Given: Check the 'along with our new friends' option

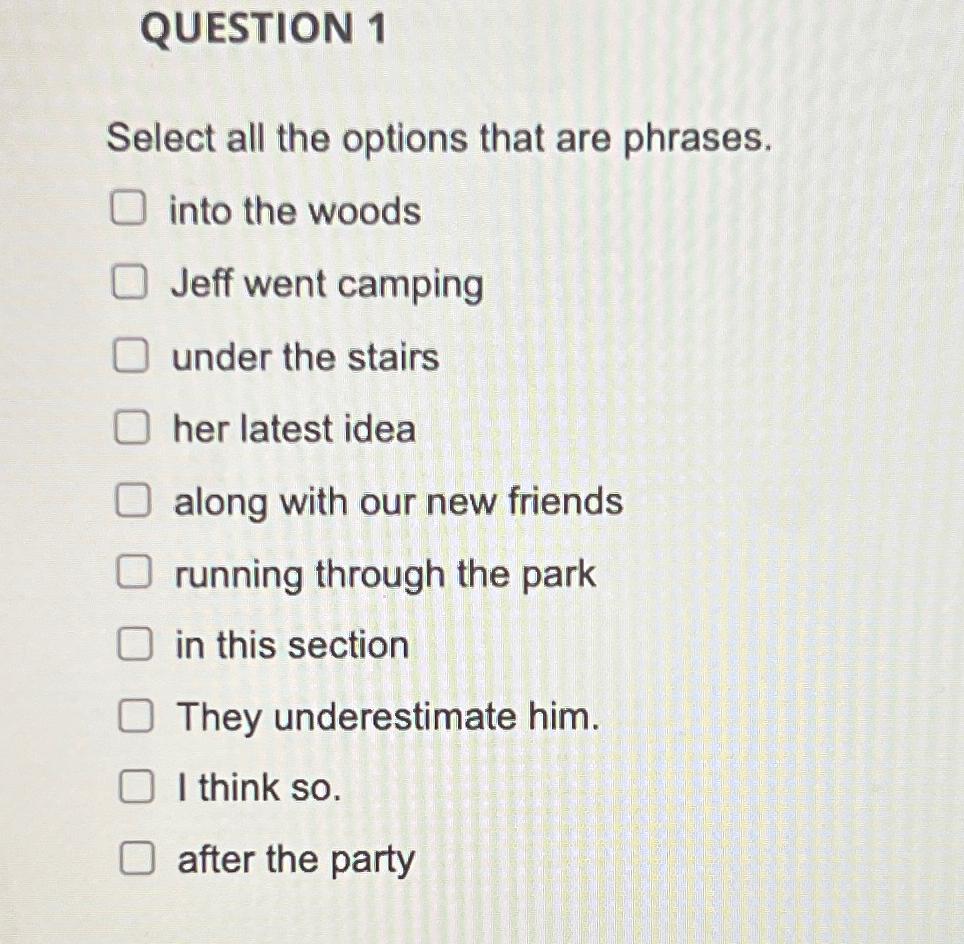Looking at the screenshot, I should click(133, 500).
